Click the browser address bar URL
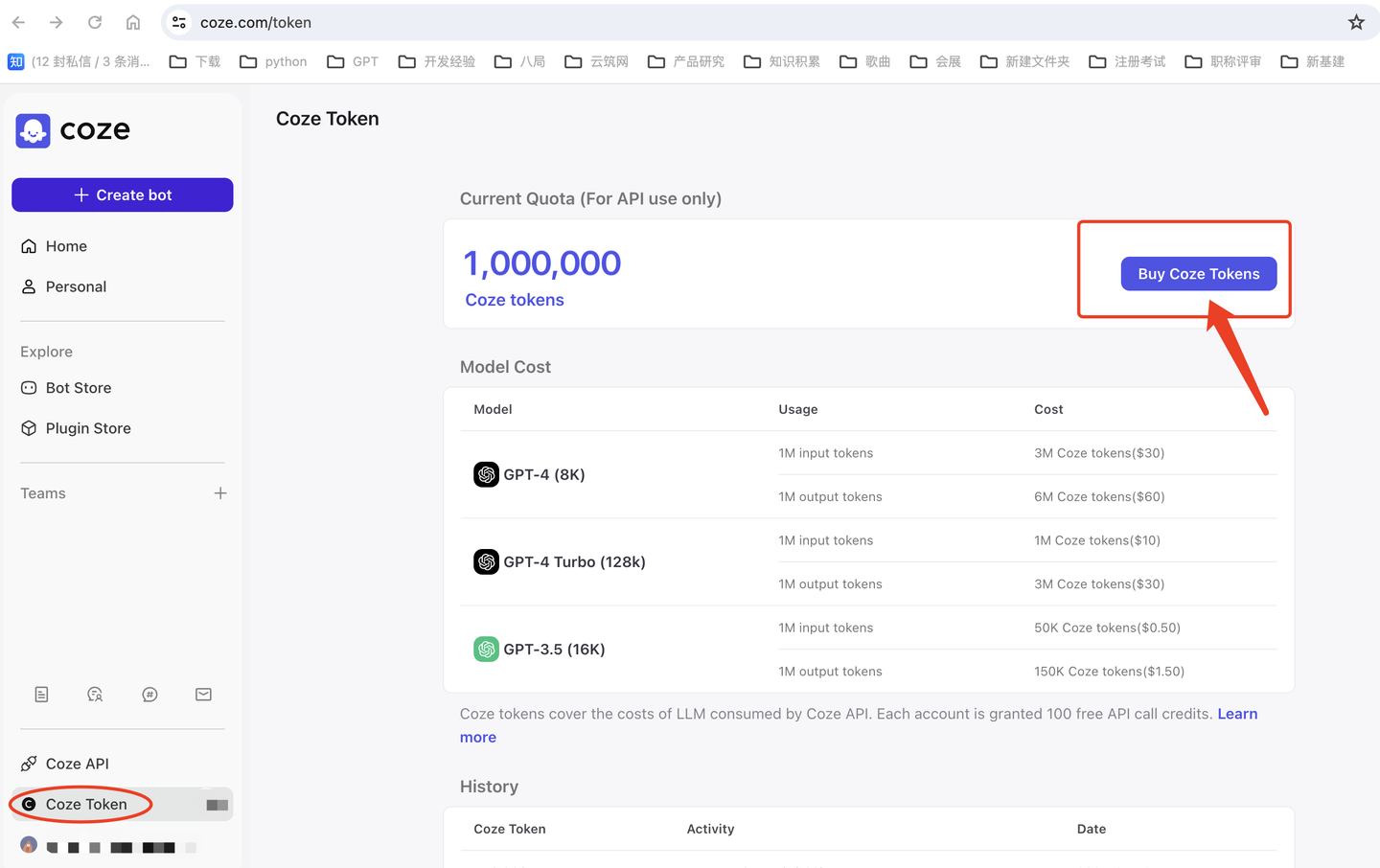Viewport: 1380px width, 868px height. [256, 22]
